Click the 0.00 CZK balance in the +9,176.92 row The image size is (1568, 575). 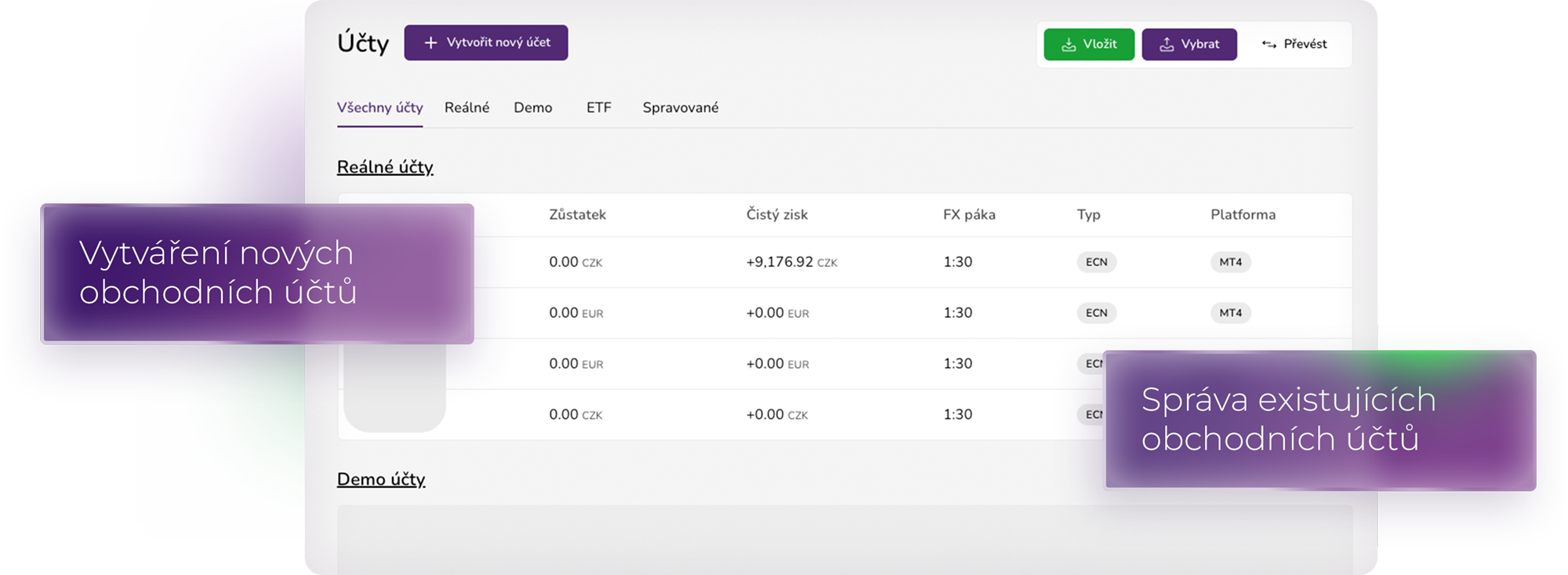pyautogui.click(x=575, y=262)
